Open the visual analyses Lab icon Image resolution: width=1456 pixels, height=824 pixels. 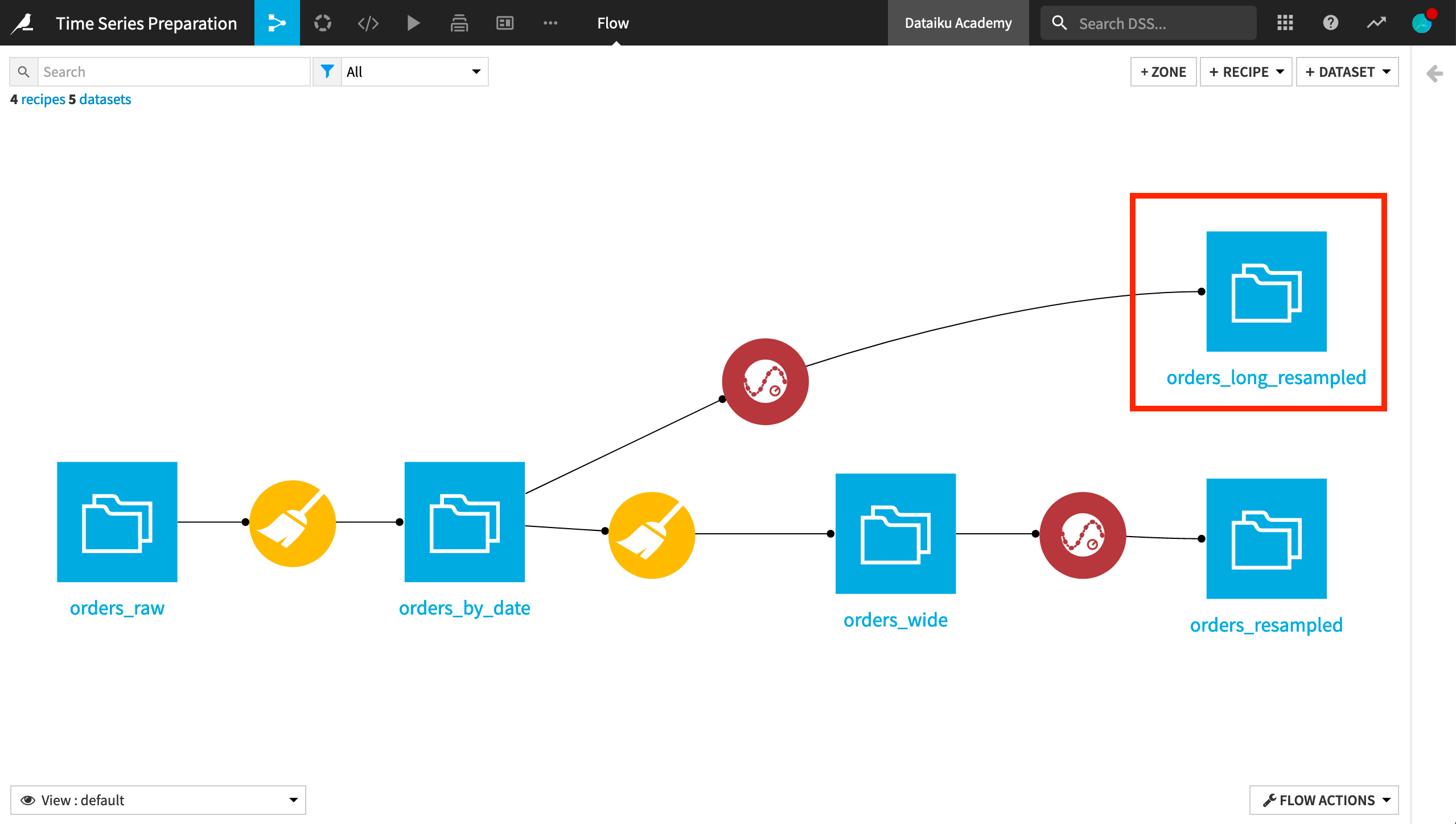[322, 23]
